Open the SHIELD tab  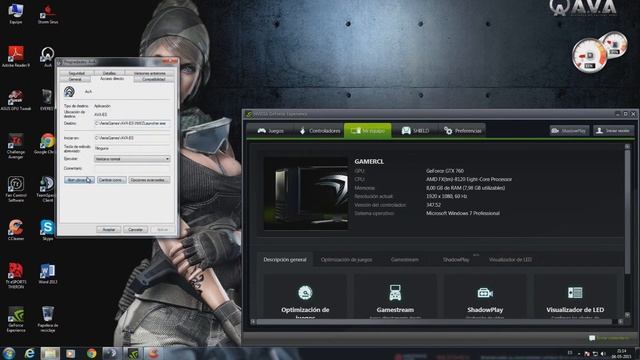[x=415, y=131]
